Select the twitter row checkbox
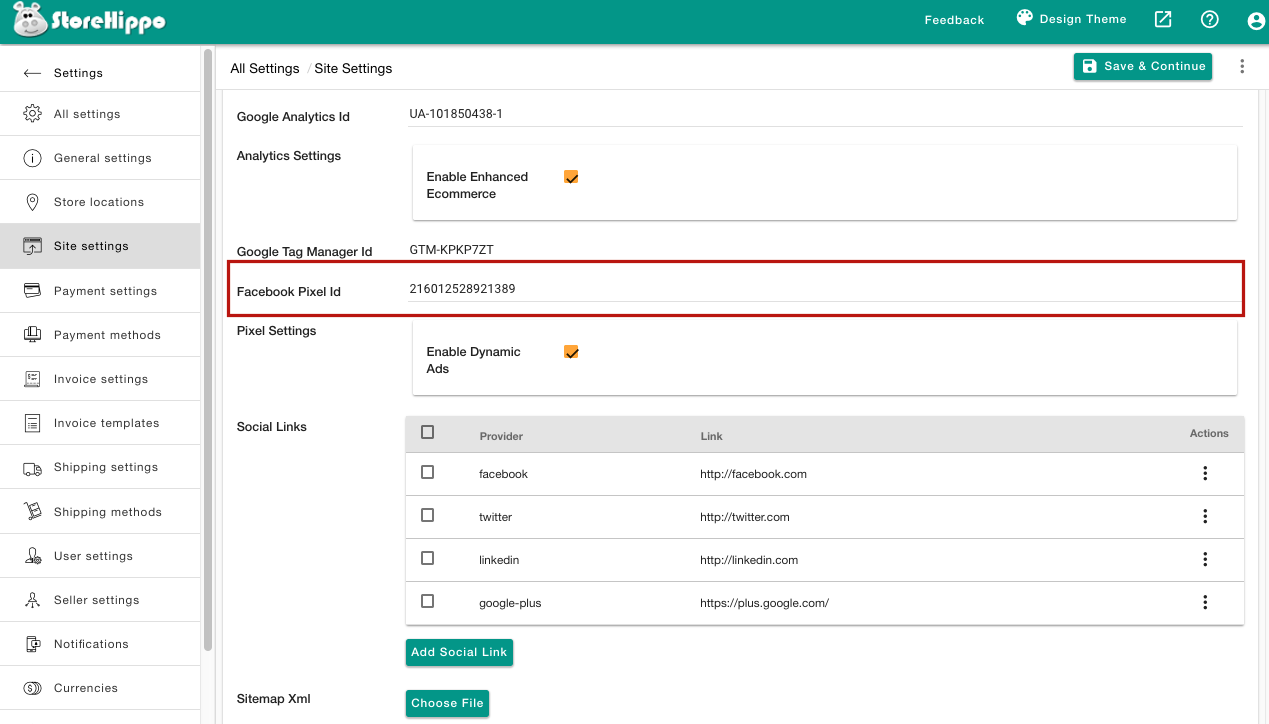 click(428, 515)
